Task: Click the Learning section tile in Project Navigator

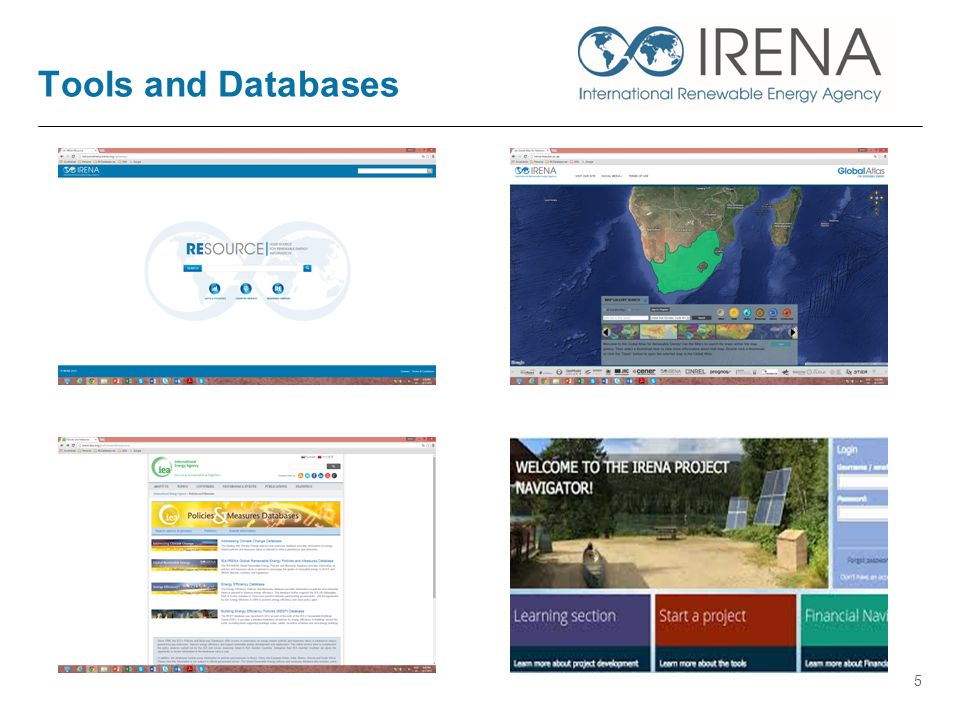Action: point(580,632)
